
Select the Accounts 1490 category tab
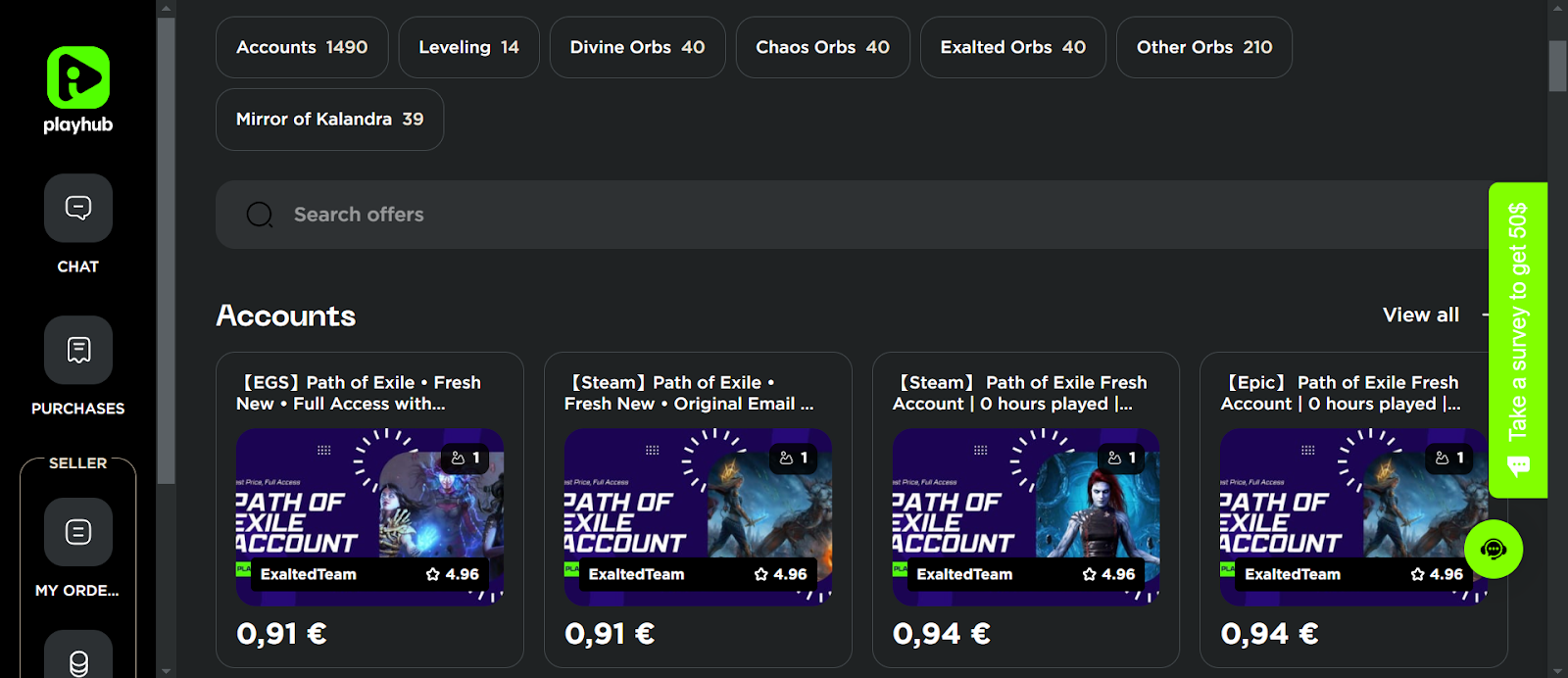pos(302,47)
